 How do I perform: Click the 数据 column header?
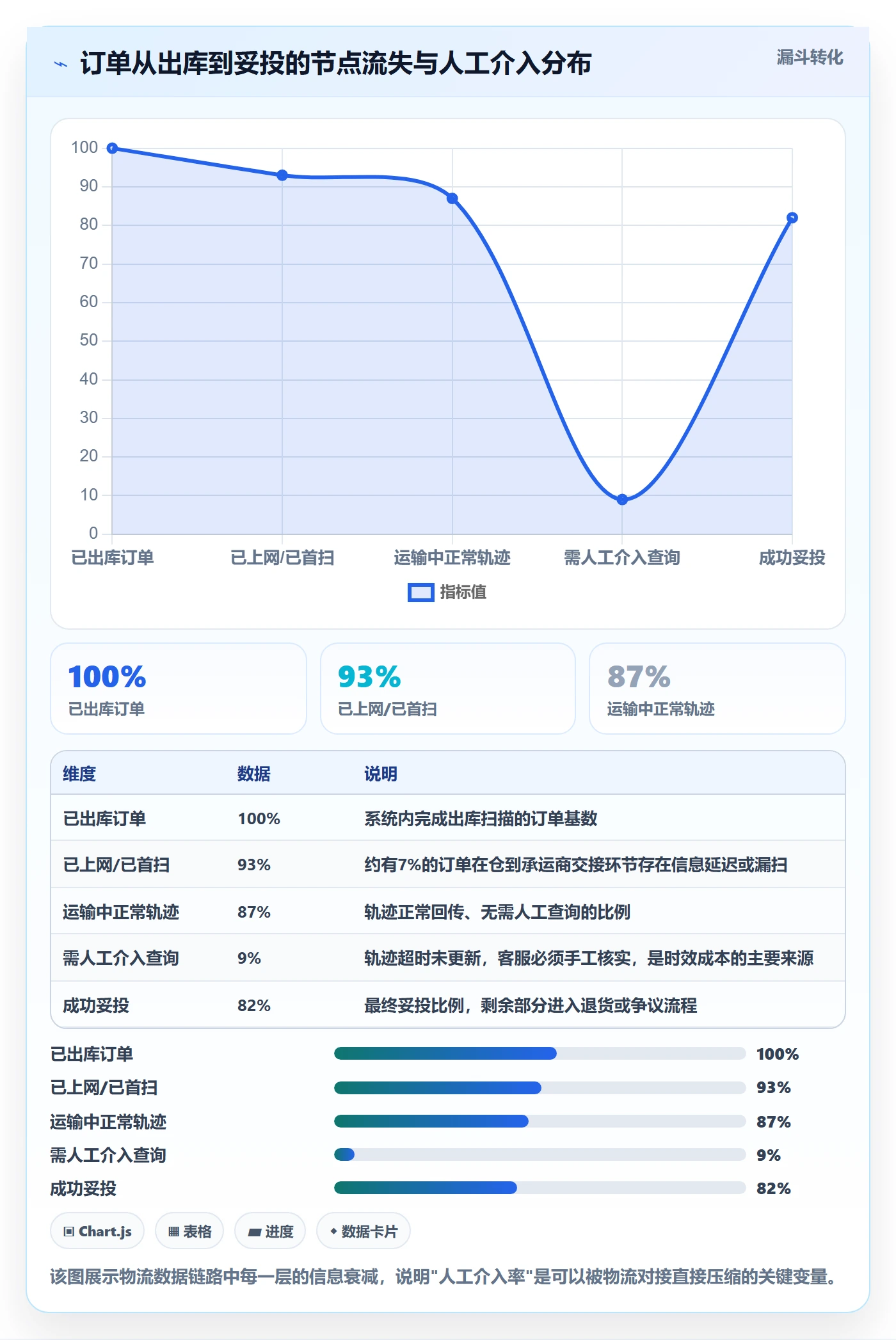tap(254, 774)
